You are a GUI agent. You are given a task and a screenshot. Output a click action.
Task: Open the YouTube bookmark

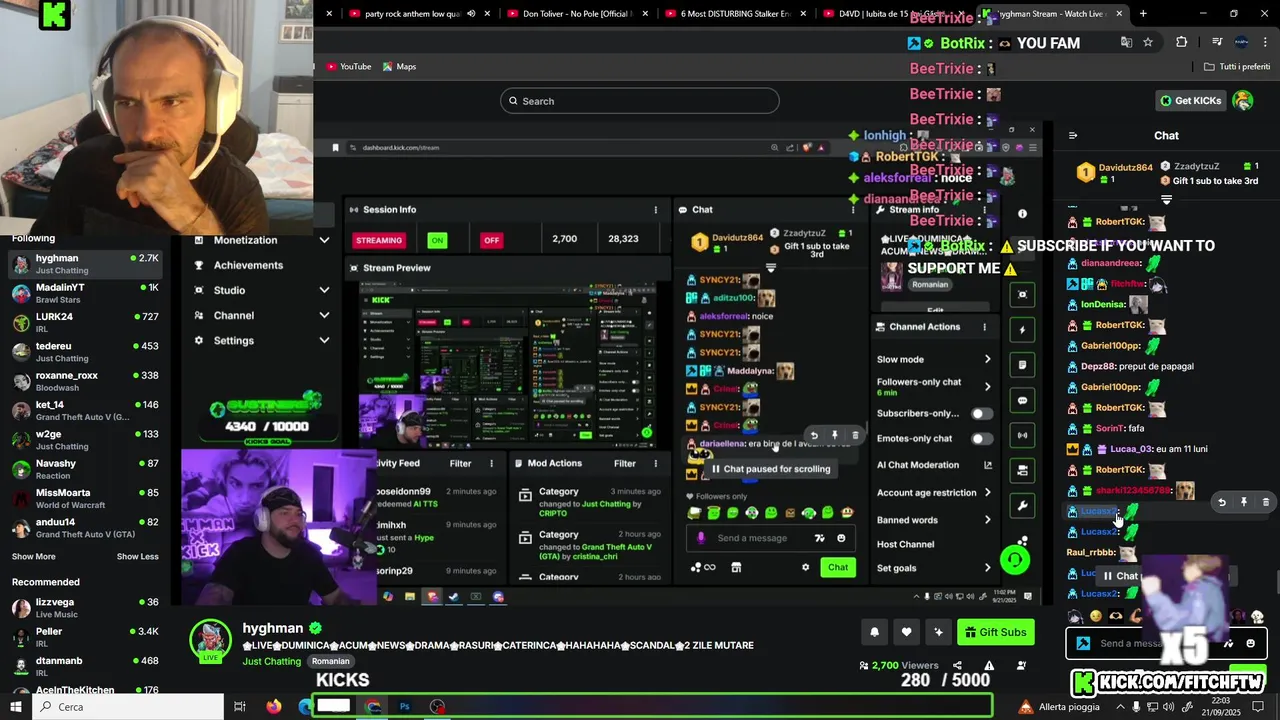[x=348, y=67]
